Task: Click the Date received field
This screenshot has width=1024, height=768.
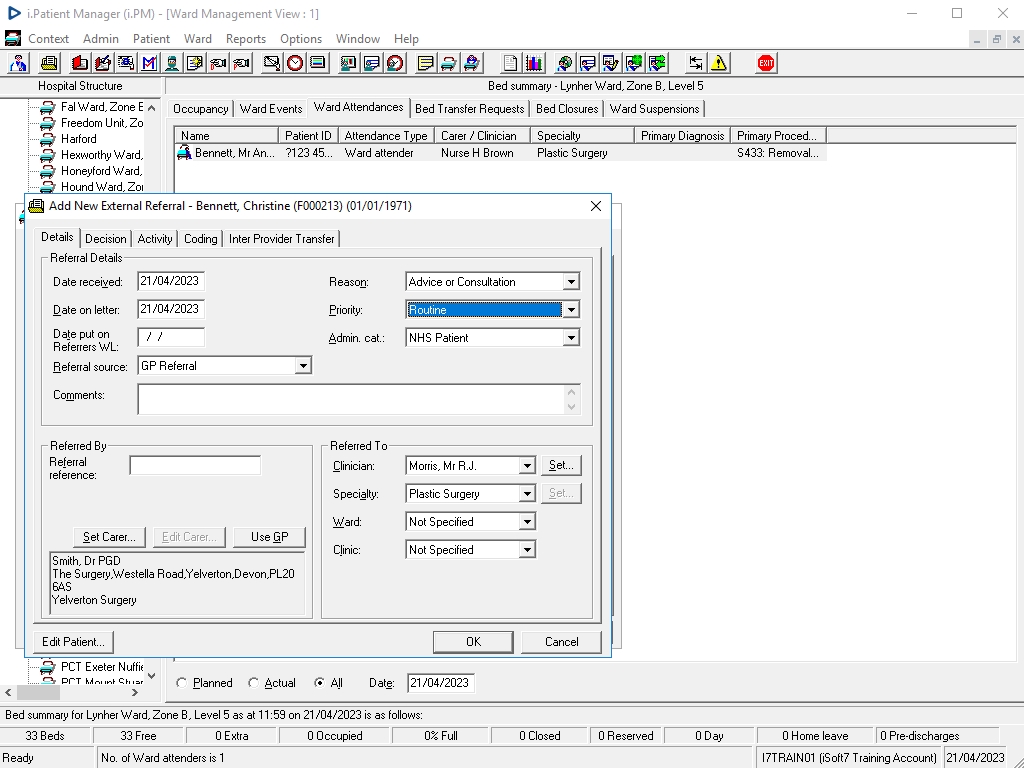Action: coord(171,281)
